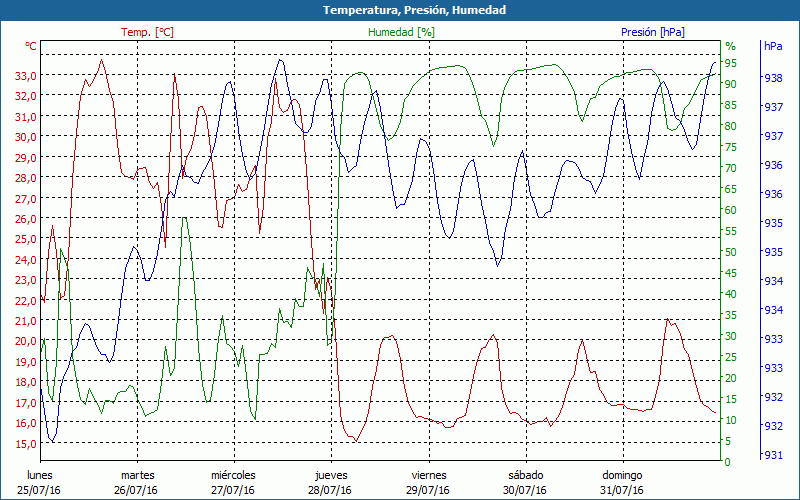The height and width of the screenshot is (500, 800).
Task: Click the chart title "Temperatura, Presión, Humedad"
Action: click(400, 10)
